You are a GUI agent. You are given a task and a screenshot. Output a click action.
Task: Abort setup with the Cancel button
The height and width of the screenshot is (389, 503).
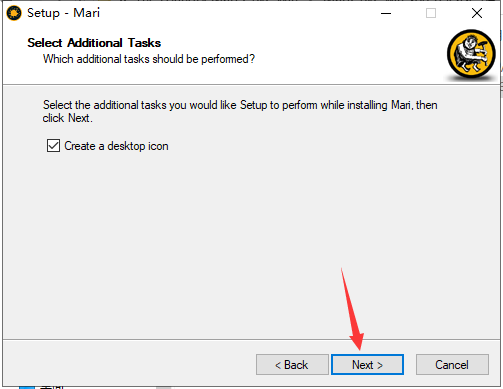452,365
